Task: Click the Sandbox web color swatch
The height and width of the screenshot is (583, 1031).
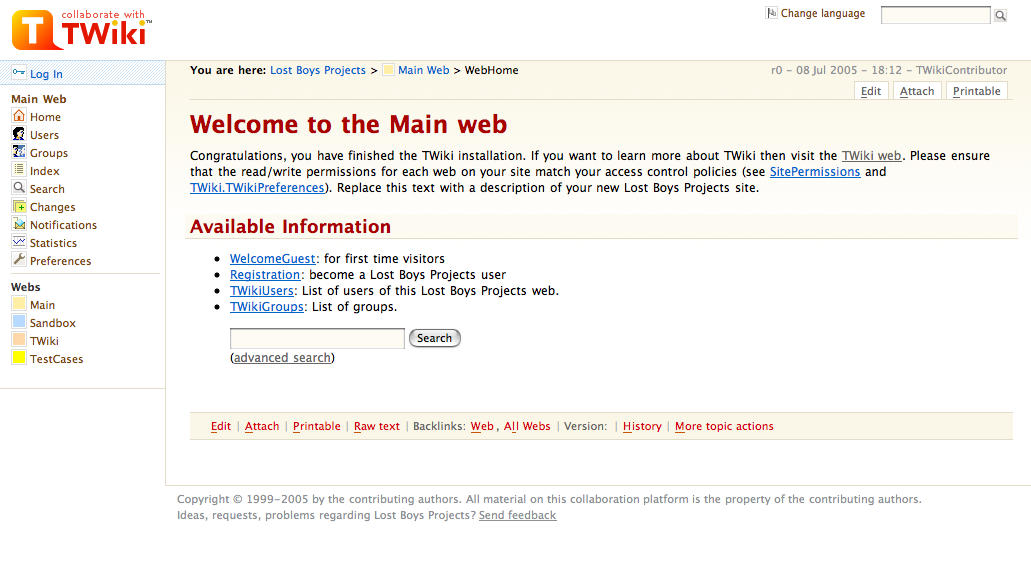Action: (x=19, y=322)
